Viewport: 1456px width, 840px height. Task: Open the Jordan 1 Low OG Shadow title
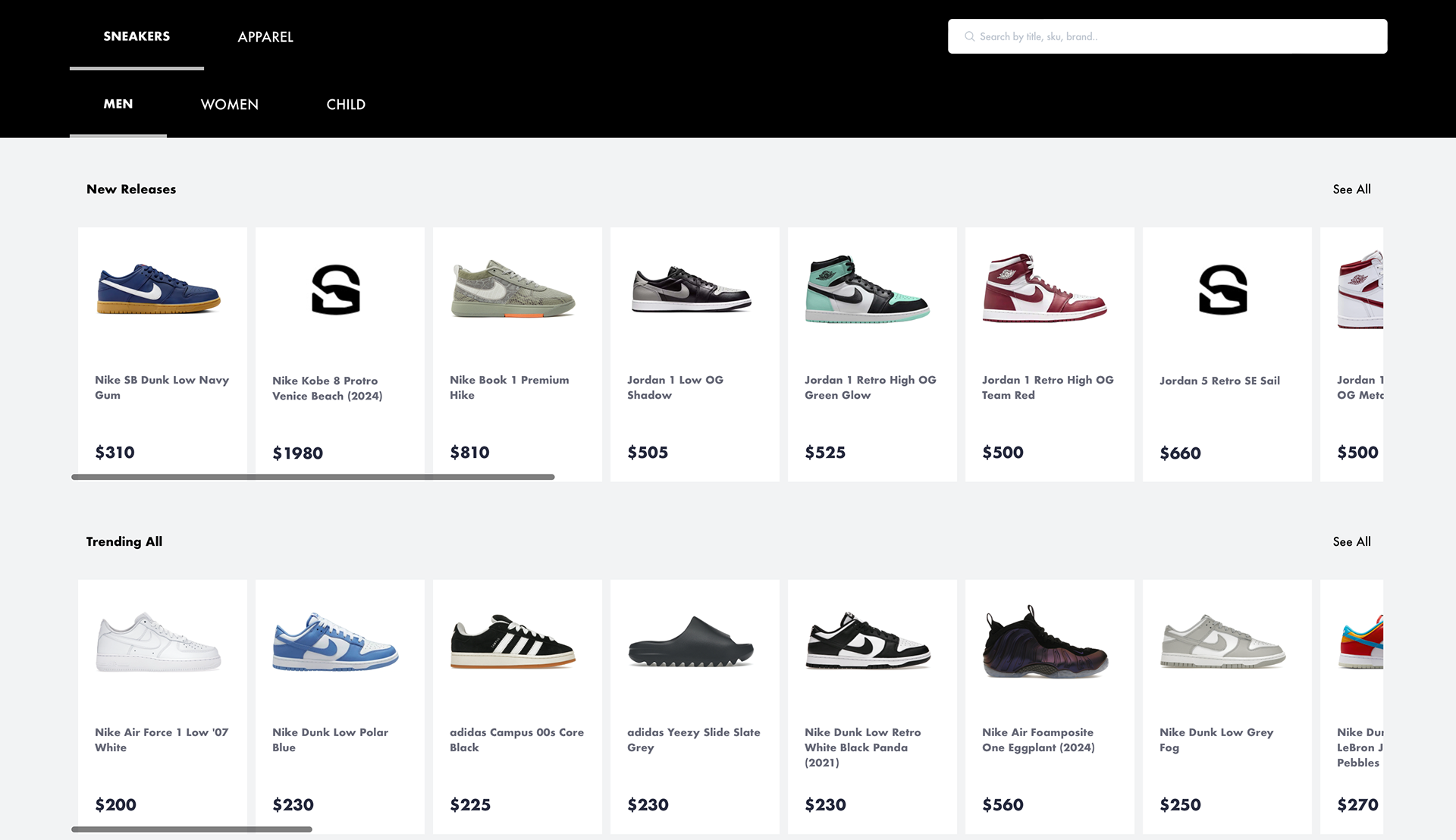pyautogui.click(x=675, y=387)
